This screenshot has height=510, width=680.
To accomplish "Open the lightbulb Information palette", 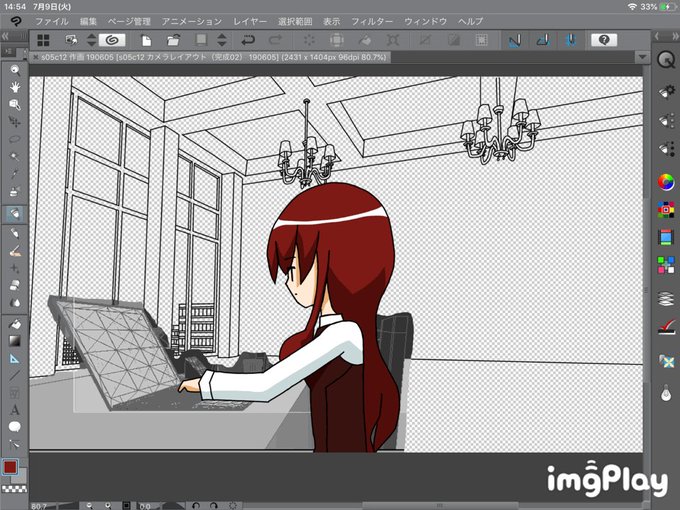I will tap(666, 393).
